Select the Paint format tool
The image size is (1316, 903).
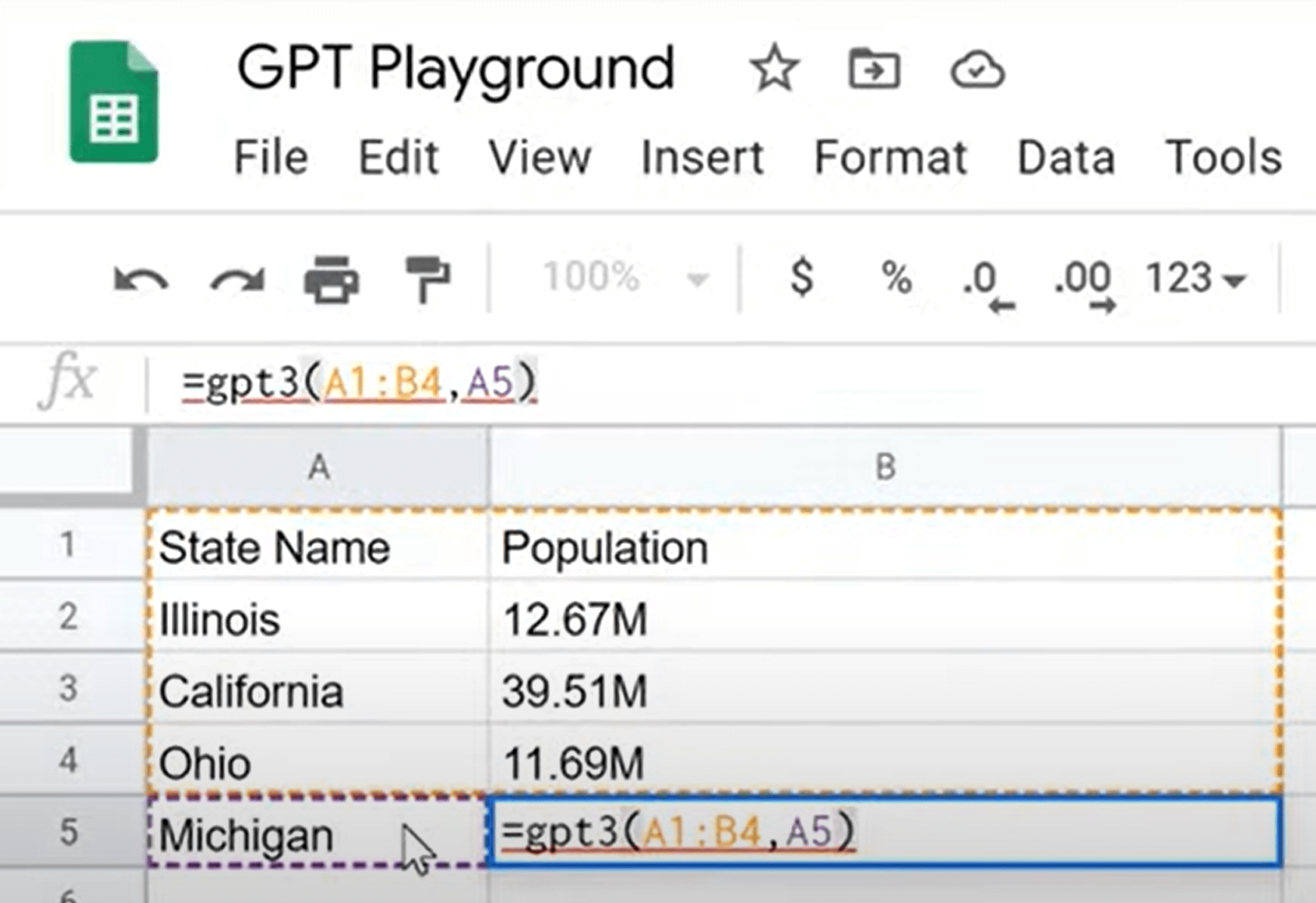pyautogui.click(x=427, y=280)
